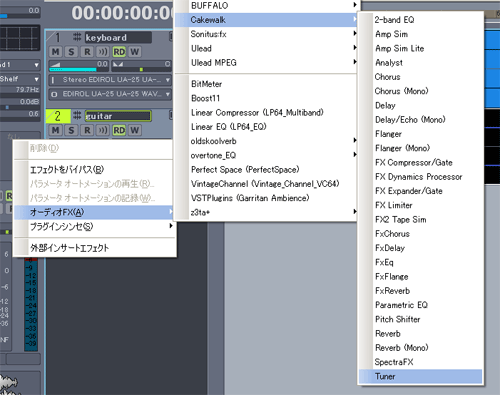Select Linear EQ (LP64_EQ)
The width and height of the screenshot is (500, 395).
266,127
